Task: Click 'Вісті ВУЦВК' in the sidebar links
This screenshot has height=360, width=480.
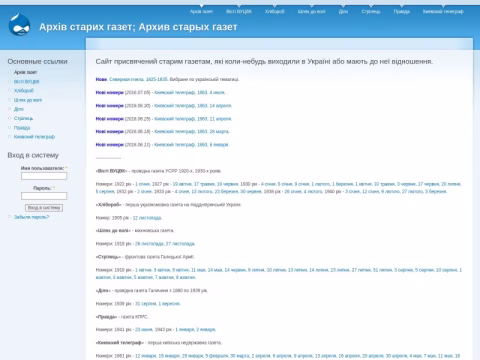Action: pyautogui.click(x=27, y=81)
